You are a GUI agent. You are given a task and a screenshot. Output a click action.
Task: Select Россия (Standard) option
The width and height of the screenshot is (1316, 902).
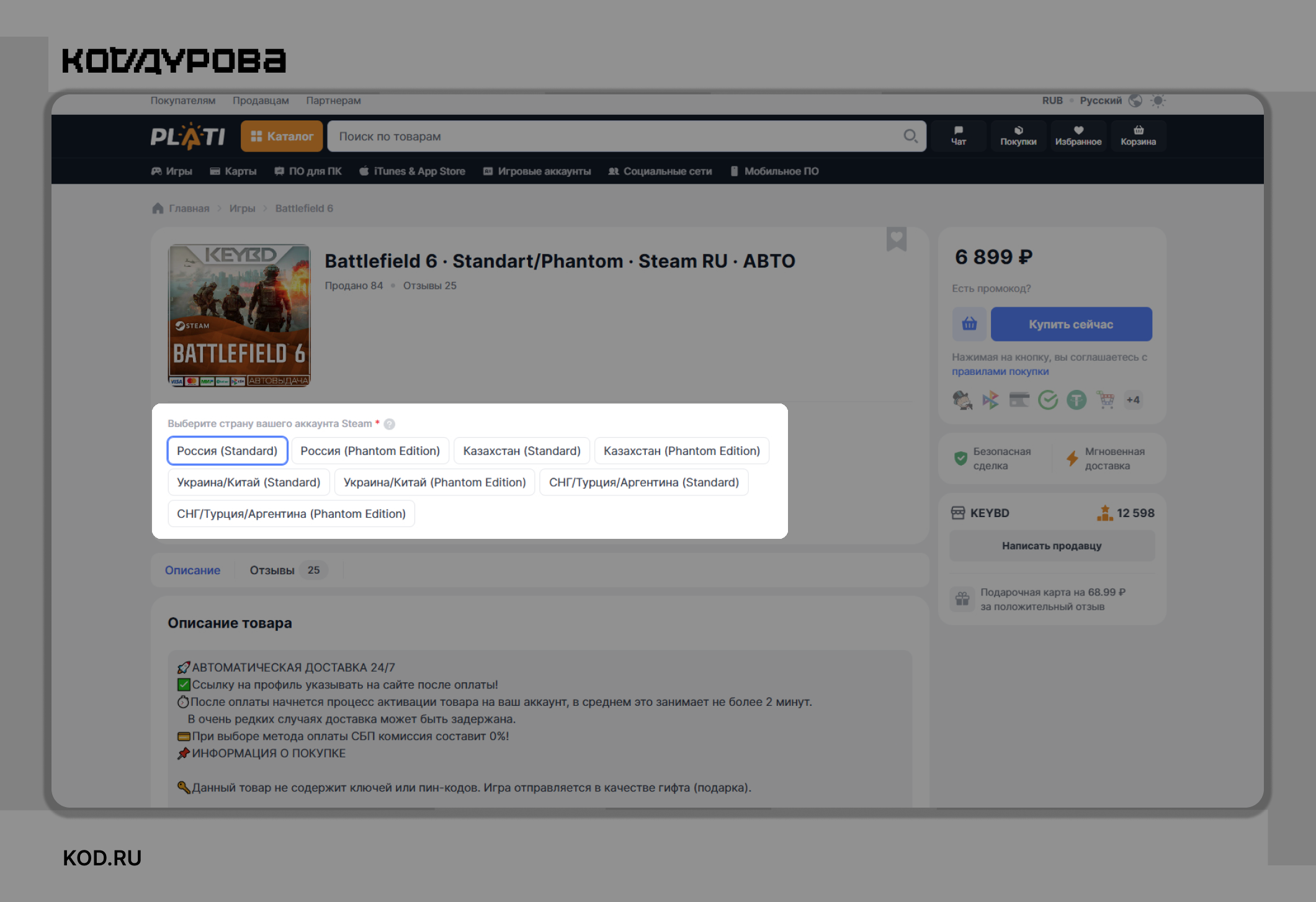227,451
